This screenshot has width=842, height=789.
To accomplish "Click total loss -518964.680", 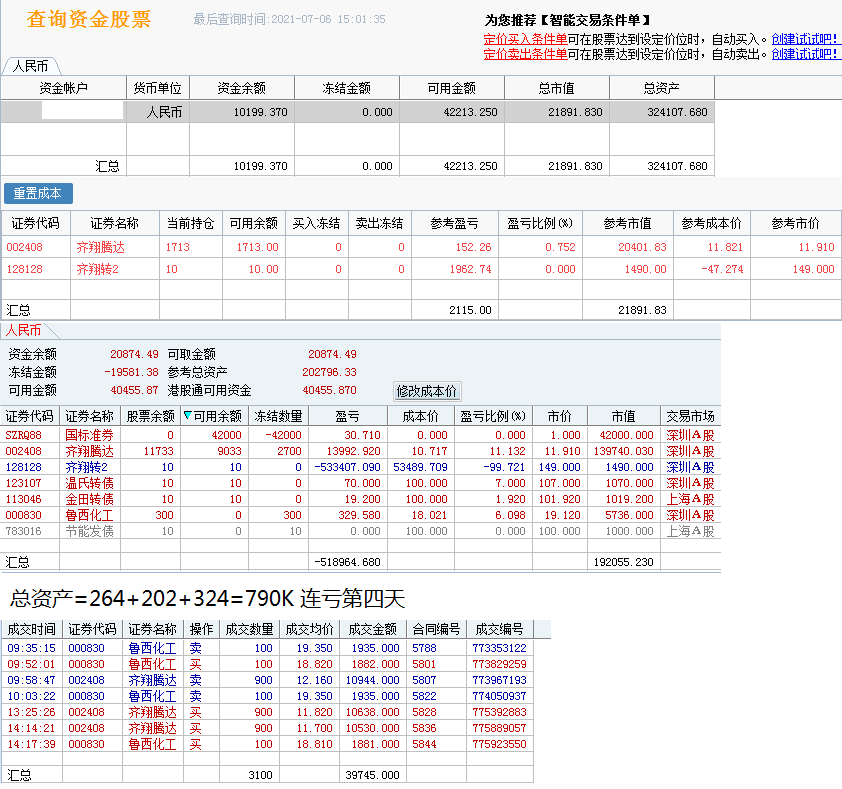I will tap(347, 562).
